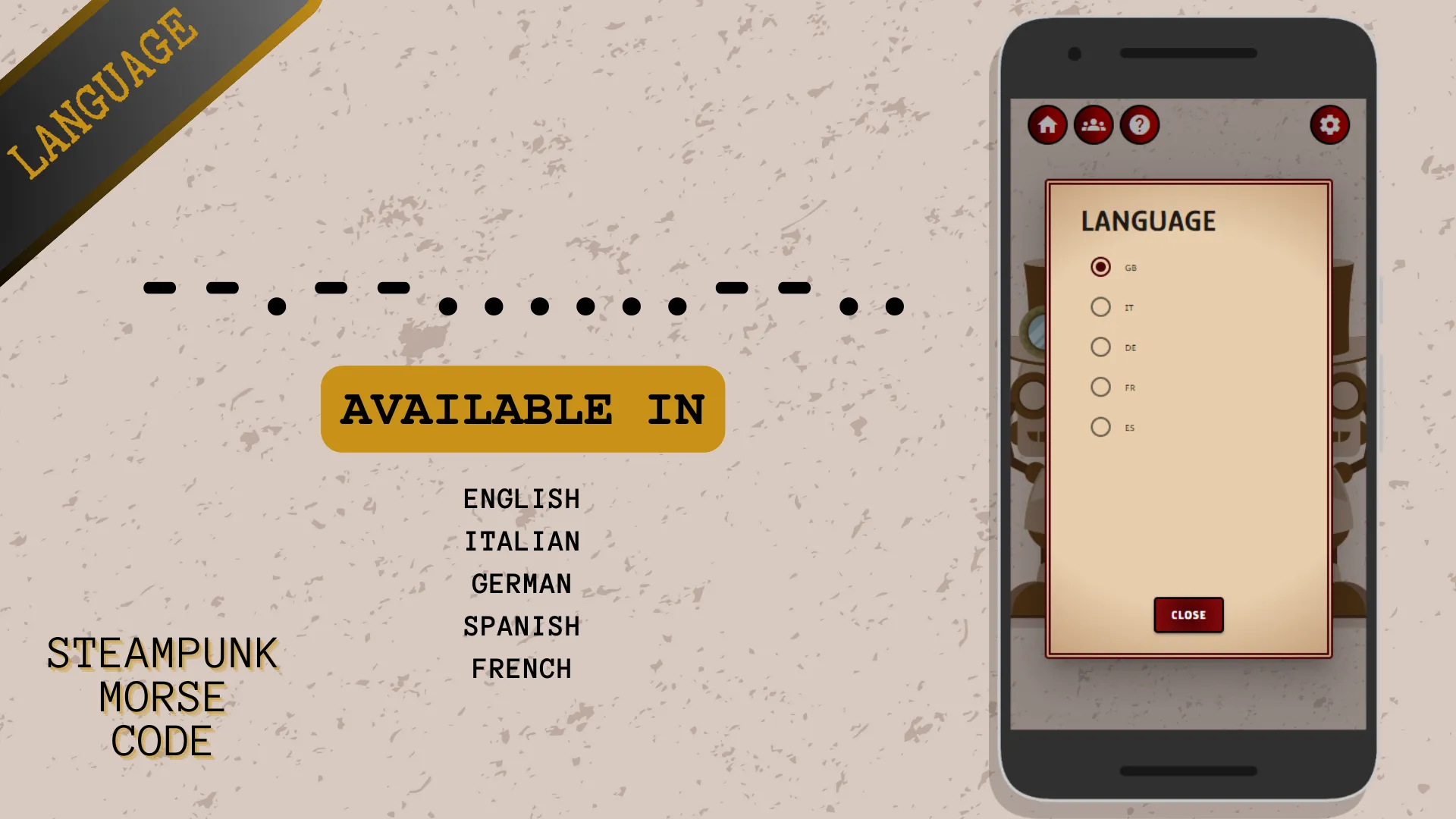Select ES Spanish language radio button
Screen dimensions: 1456x819
pyautogui.click(x=1099, y=427)
